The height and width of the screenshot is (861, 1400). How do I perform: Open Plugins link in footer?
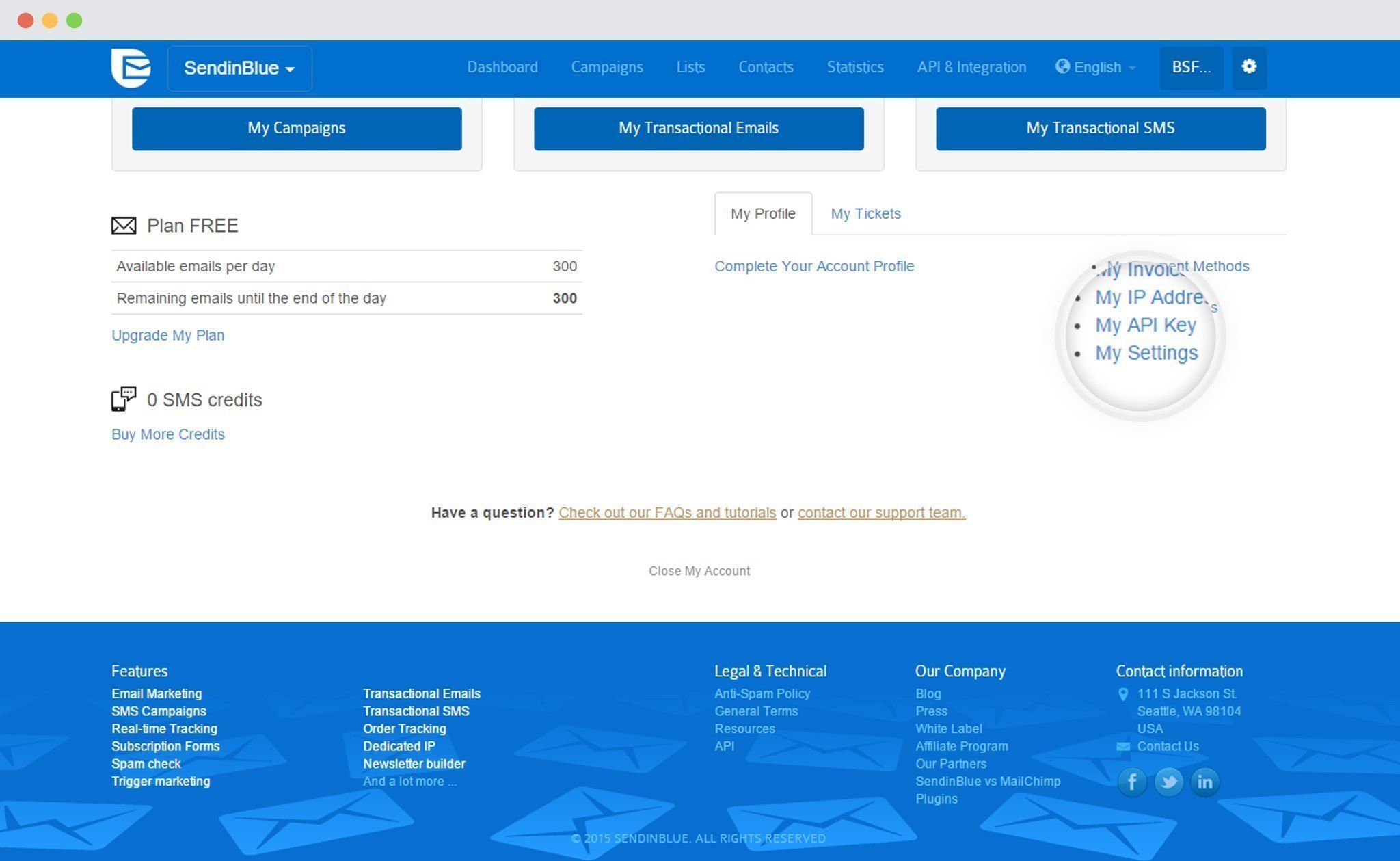pos(937,799)
